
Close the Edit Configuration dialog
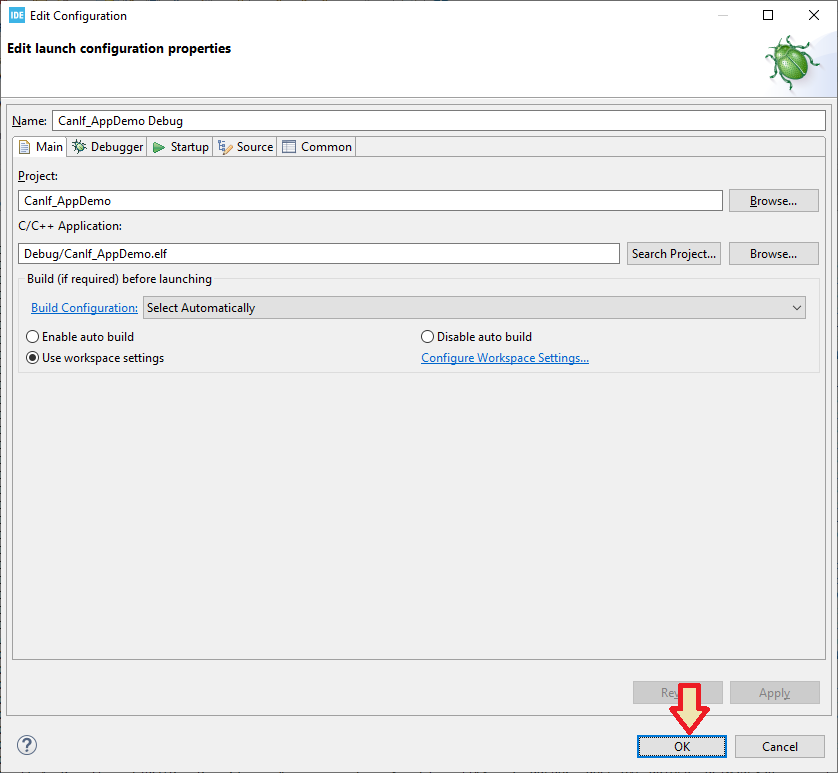pyautogui.click(x=813, y=15)
